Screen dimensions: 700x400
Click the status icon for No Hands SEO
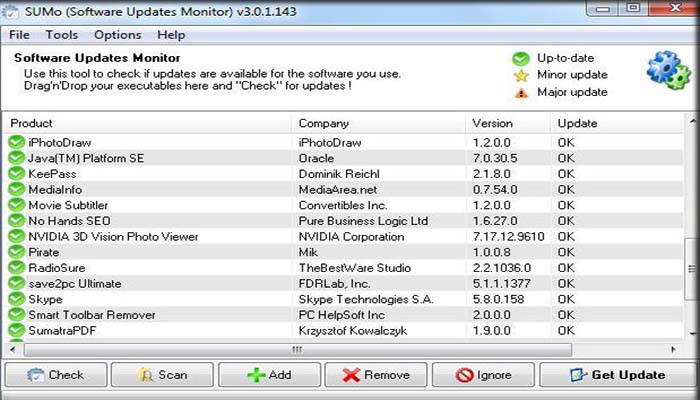click(x=17, y=221)
